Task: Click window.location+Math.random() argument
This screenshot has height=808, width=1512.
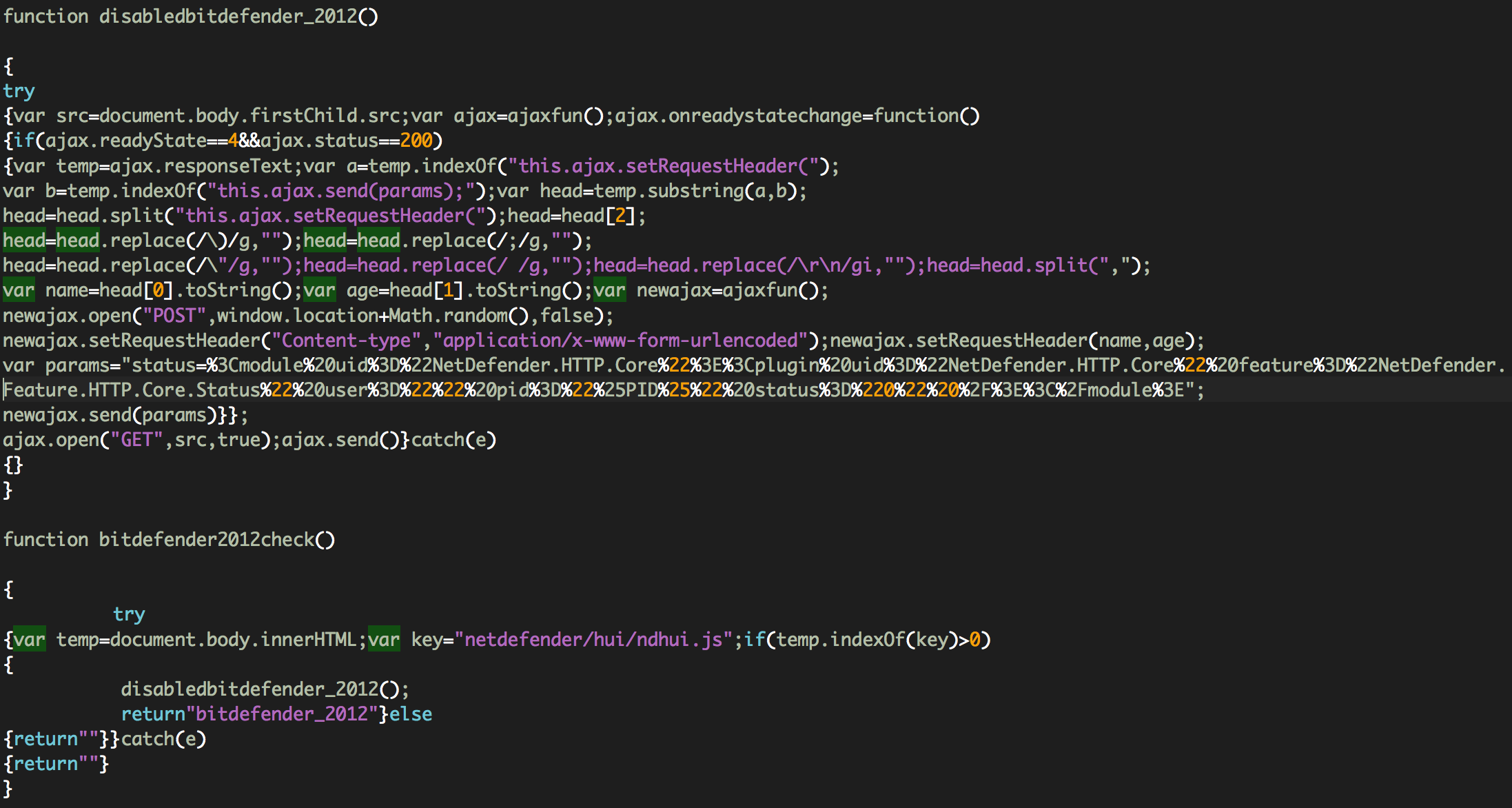Action: [x=373, y=316]
